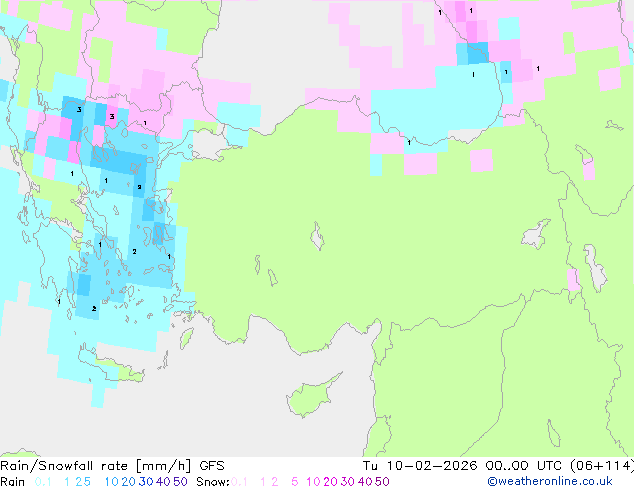This screenshot has height=490, width=634.
Task: Select the Snow legend value 50
Action: tap(382, 482)
